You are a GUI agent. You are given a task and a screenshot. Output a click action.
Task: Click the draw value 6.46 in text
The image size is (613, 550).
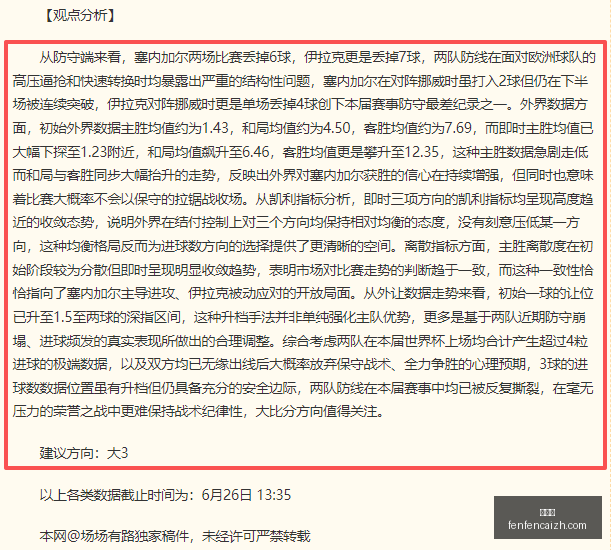point(256,152)
